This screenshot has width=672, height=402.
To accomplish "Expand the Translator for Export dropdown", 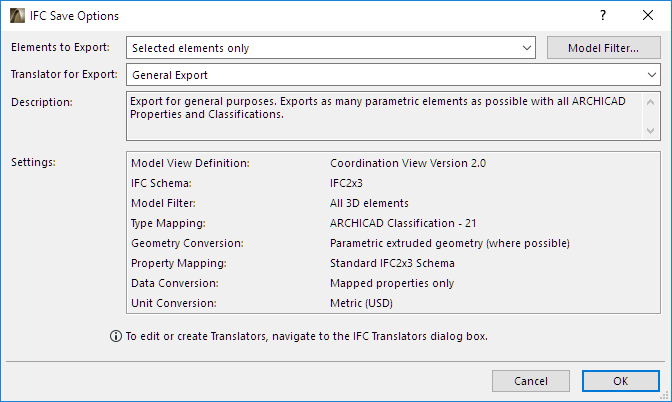I will [393, 74].
